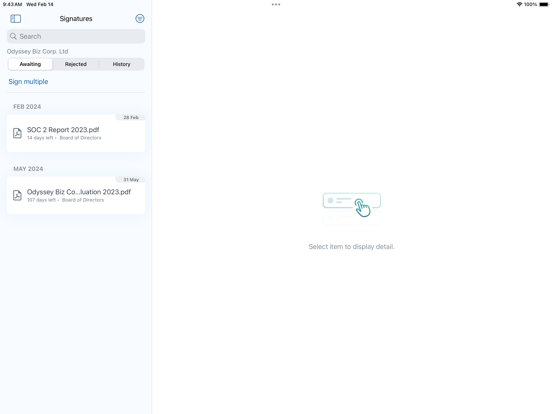Toggle the sidebar panel icon
Screen dimensions: 552x414
[15, 18]
